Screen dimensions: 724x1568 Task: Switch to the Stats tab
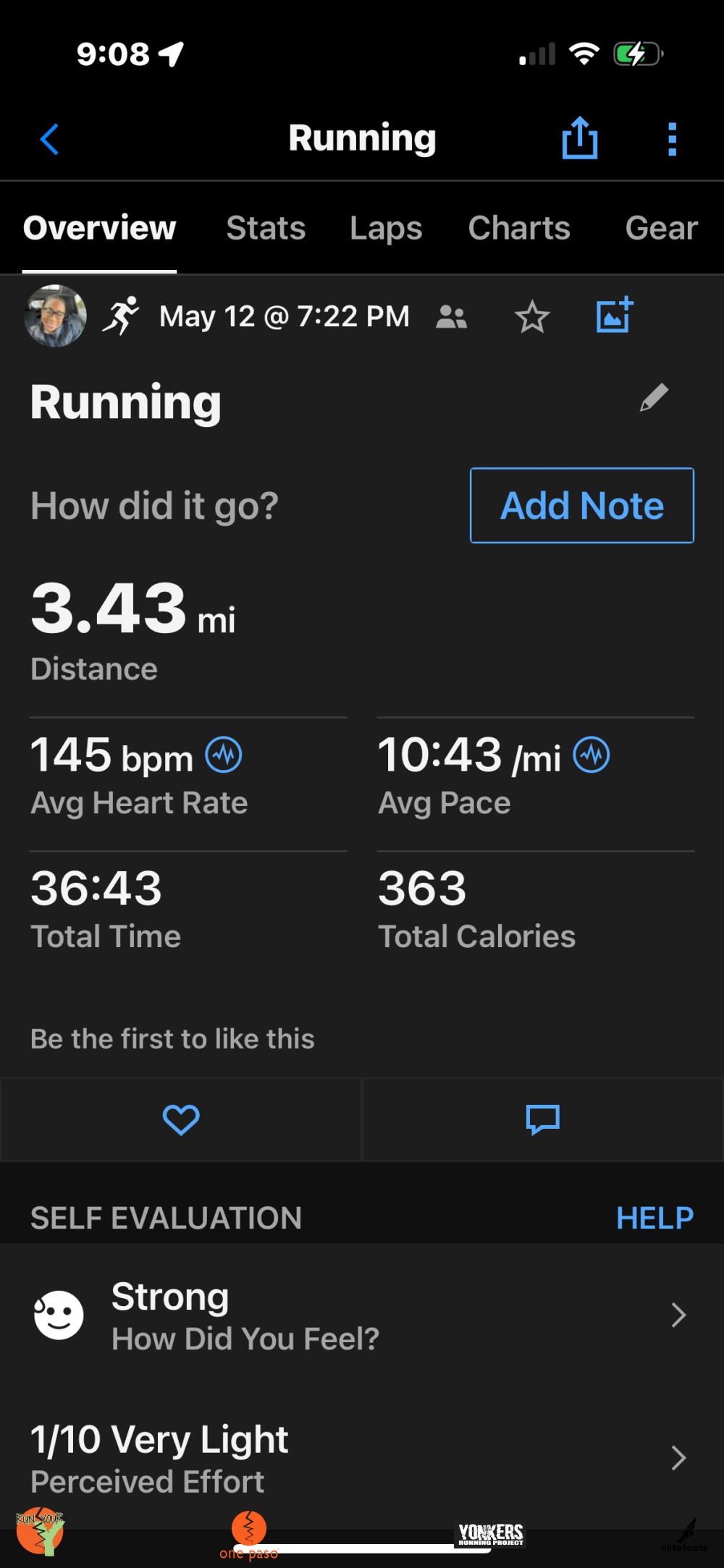click(x=266, y=228)
